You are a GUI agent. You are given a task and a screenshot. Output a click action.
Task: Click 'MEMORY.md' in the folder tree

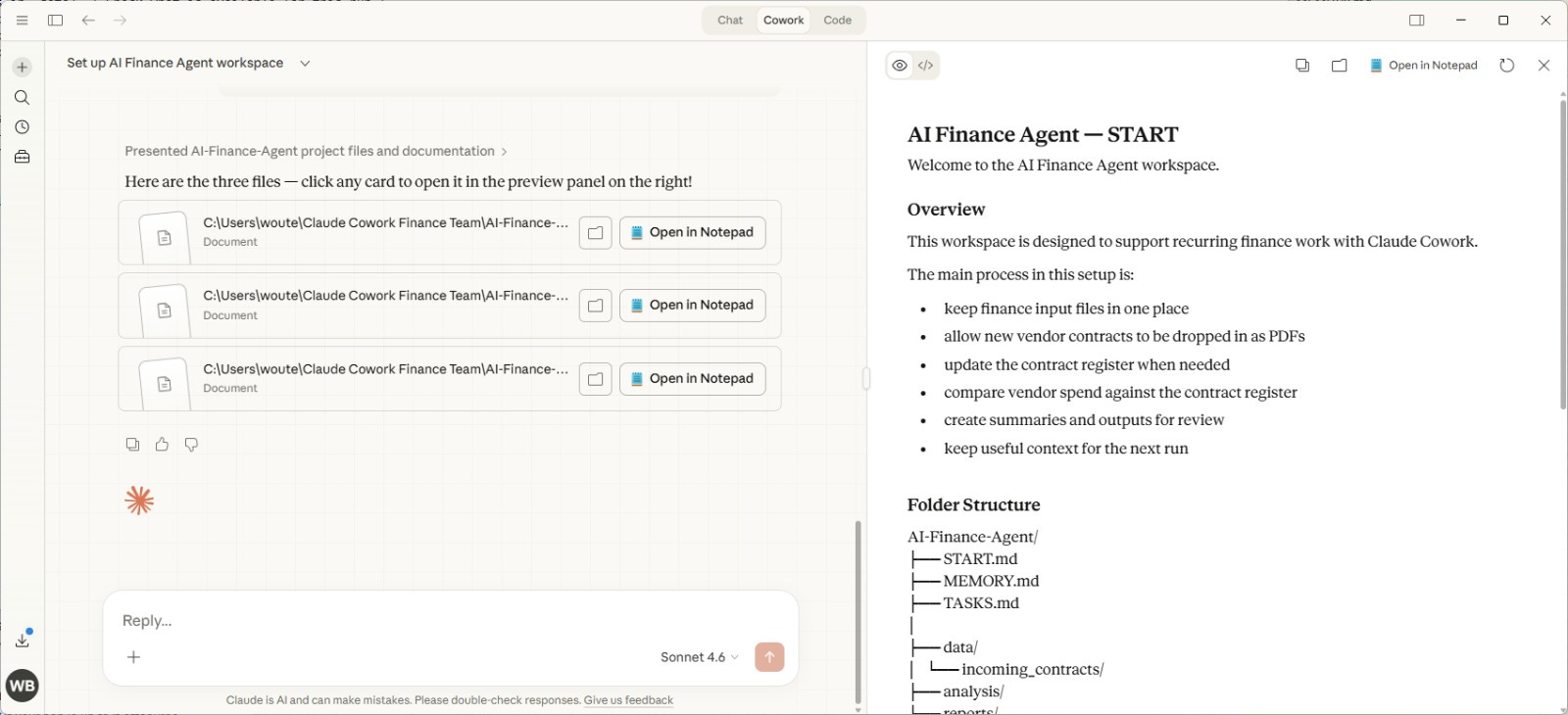991,581
